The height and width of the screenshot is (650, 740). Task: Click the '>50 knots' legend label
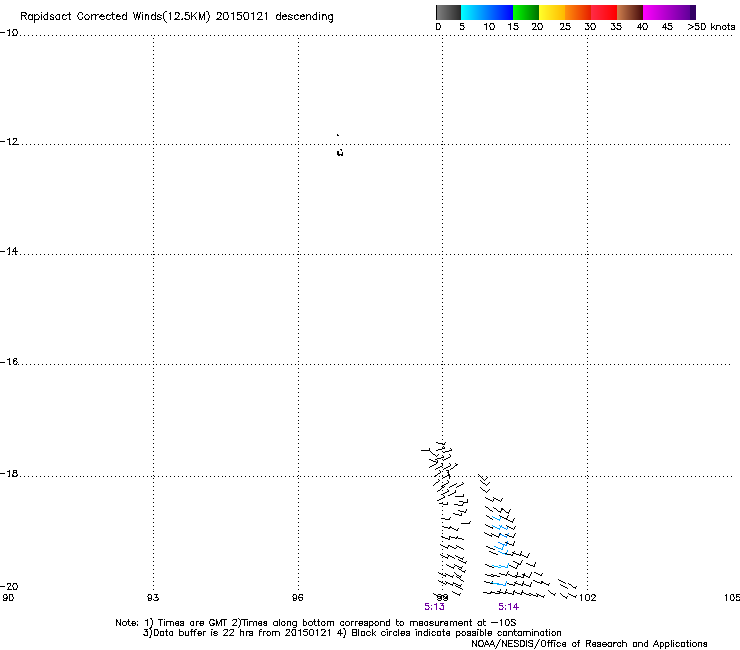coord(711,27)
